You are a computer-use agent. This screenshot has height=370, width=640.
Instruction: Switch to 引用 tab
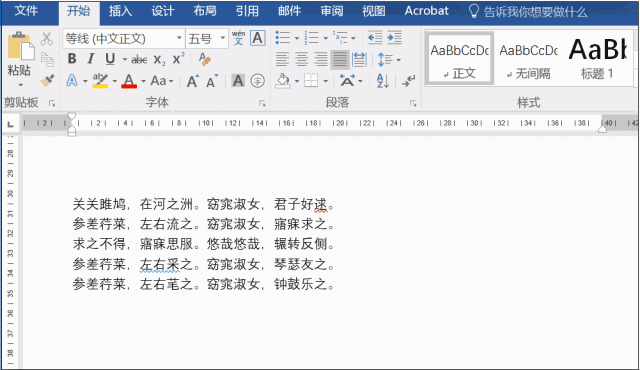point(247,11)
